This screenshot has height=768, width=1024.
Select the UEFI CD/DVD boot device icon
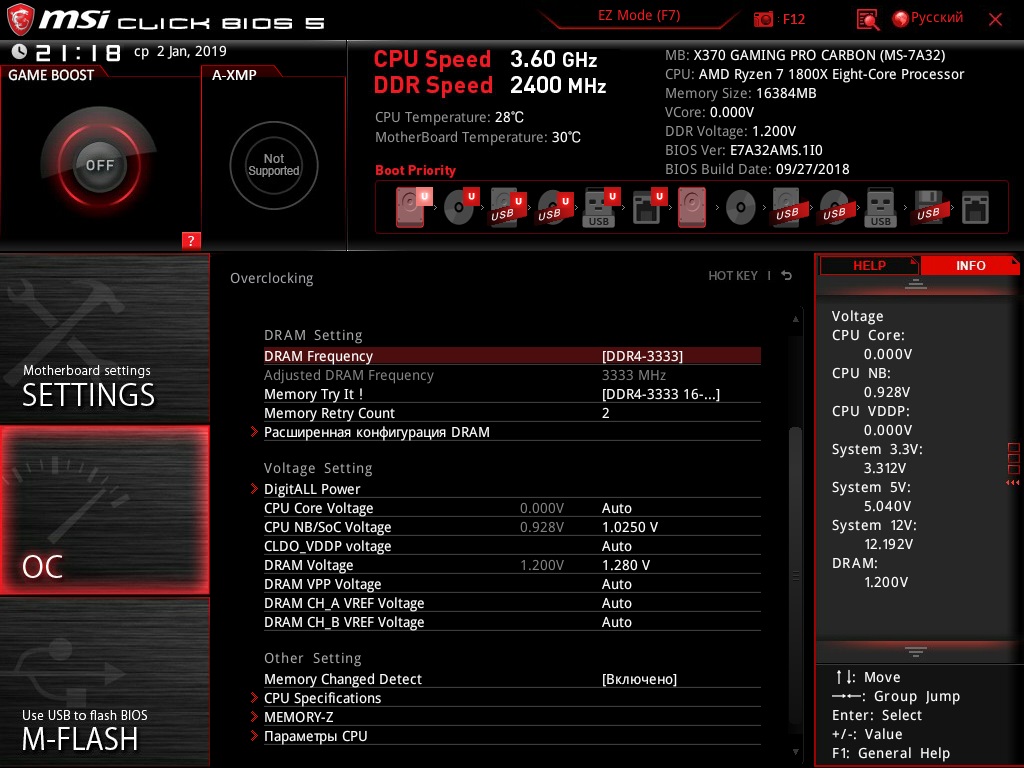pos(461,207)
